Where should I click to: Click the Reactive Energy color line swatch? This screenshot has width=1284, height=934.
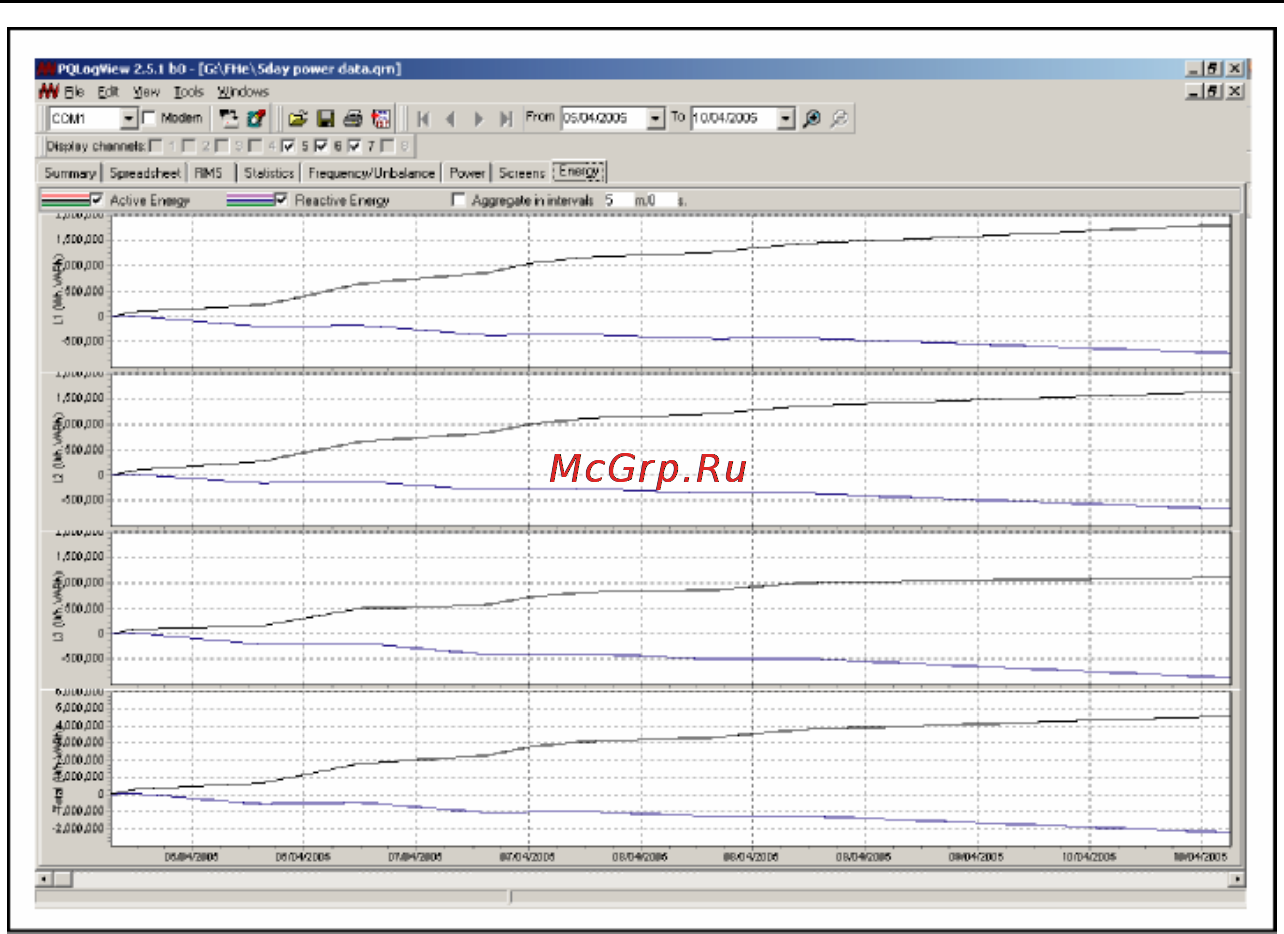(x=250, y=200)
